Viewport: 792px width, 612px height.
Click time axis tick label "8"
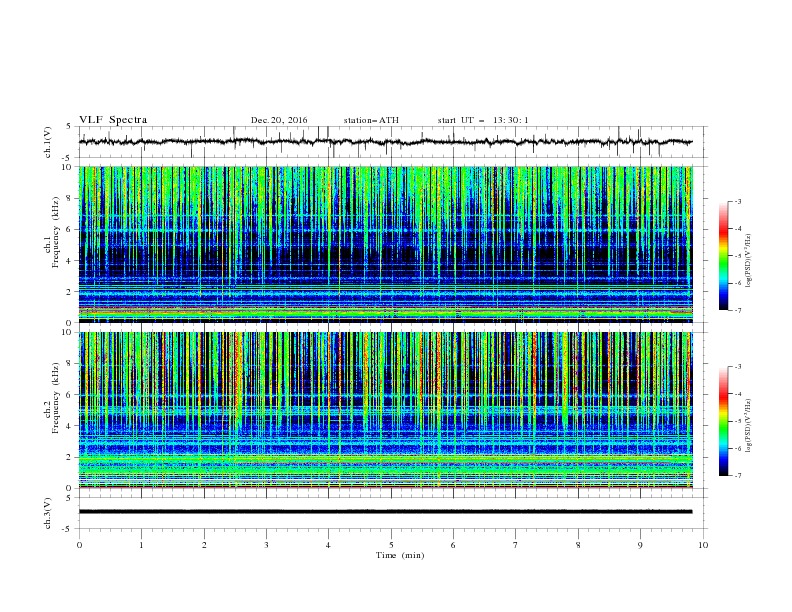578,545
